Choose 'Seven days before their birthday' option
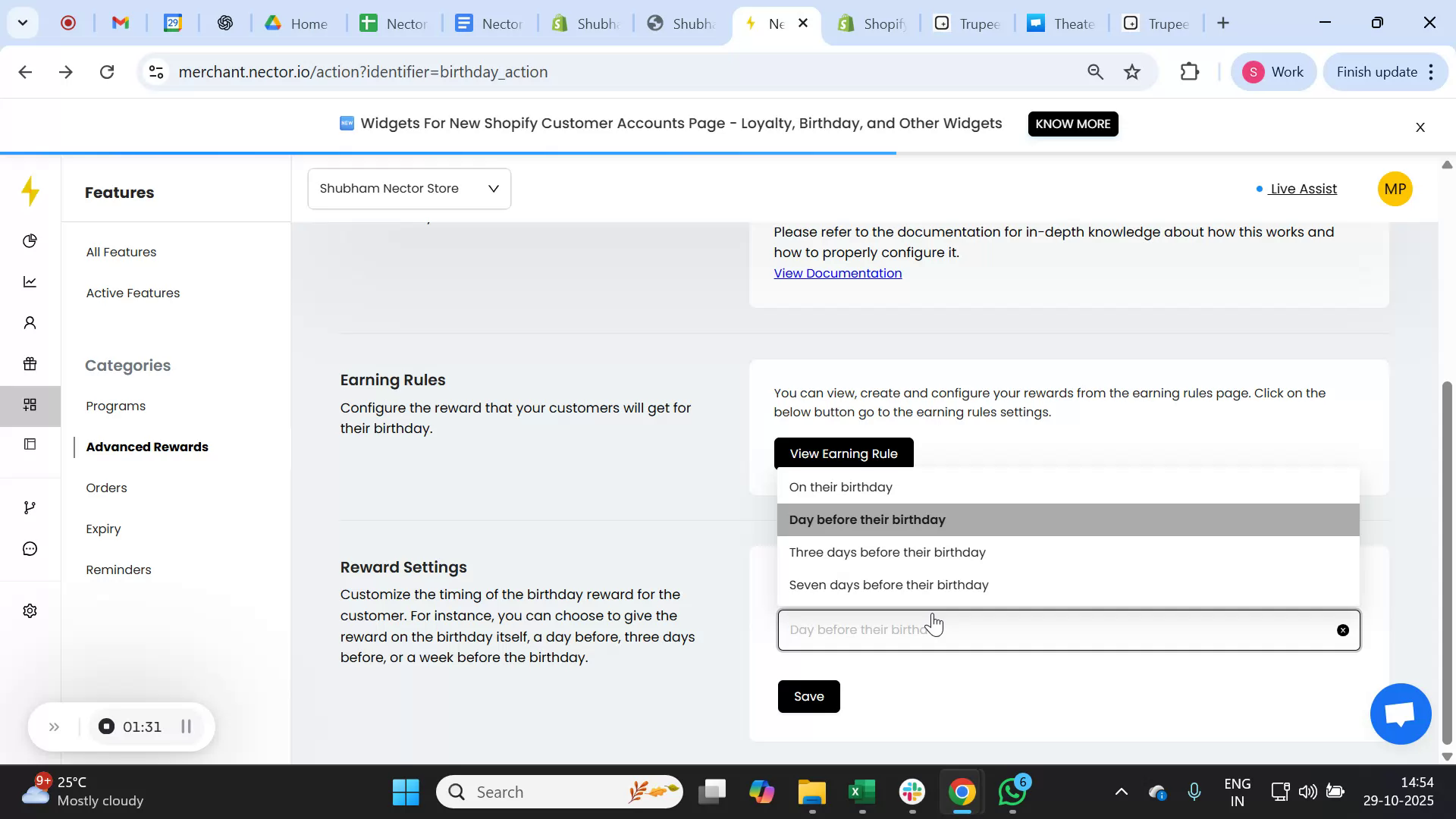Screen dimensions: 1456x819 pos(889,585)
